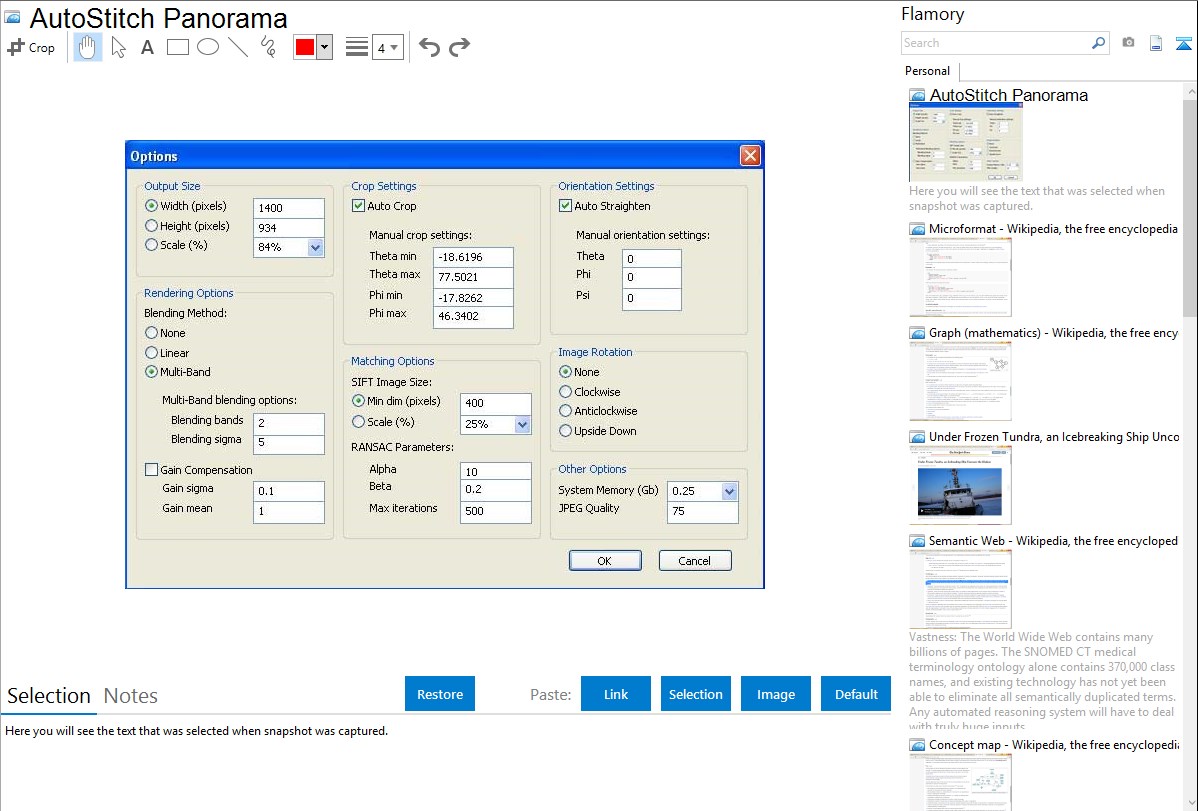Enable the Gain Compensation checkbox
The width and height of the screenshot is (1198, 811).
151,469
